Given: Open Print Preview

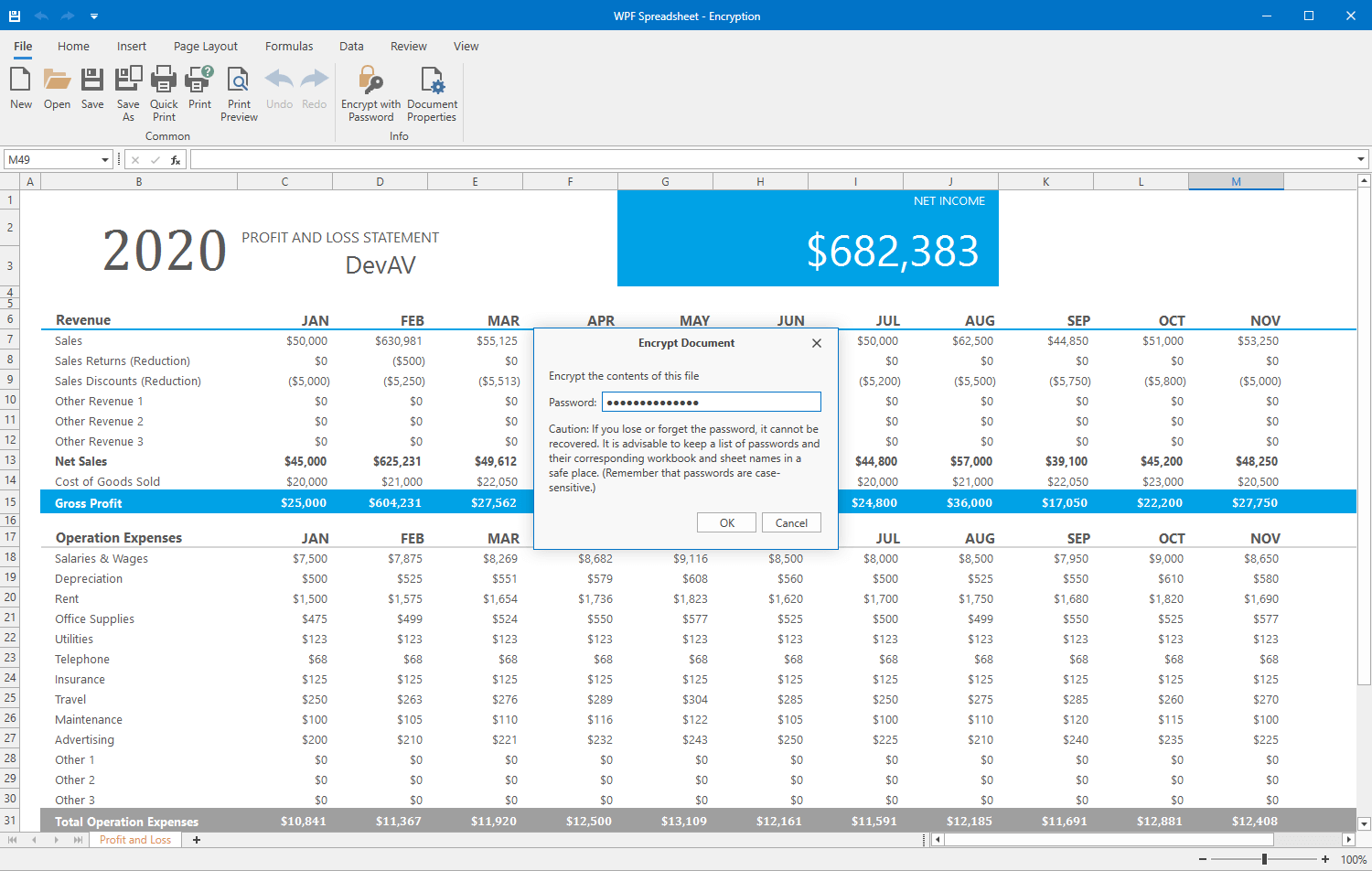Looking at the screenshot, I should (239, 81).
